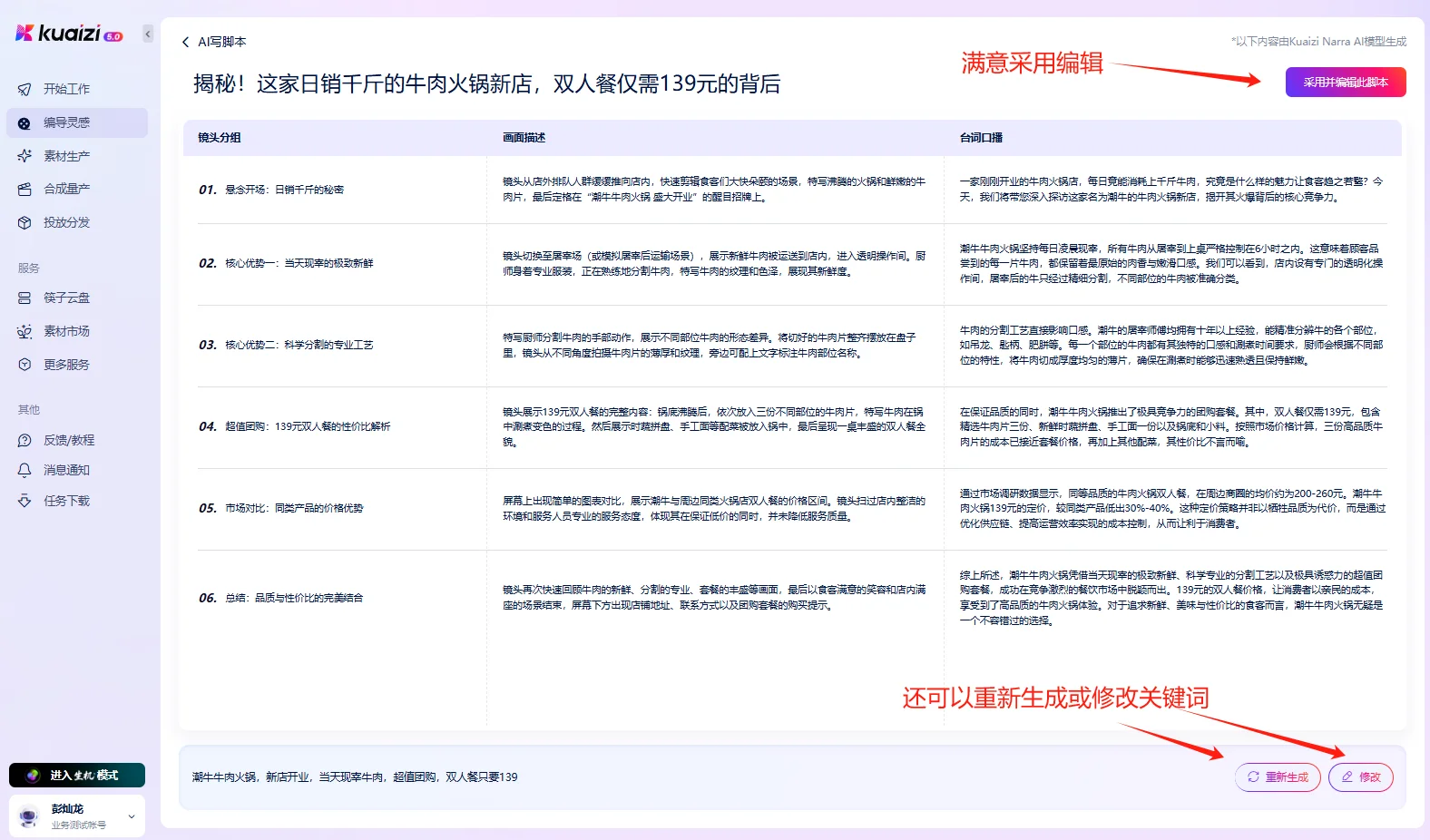Open 筷子云盘 service

(77, 298)
